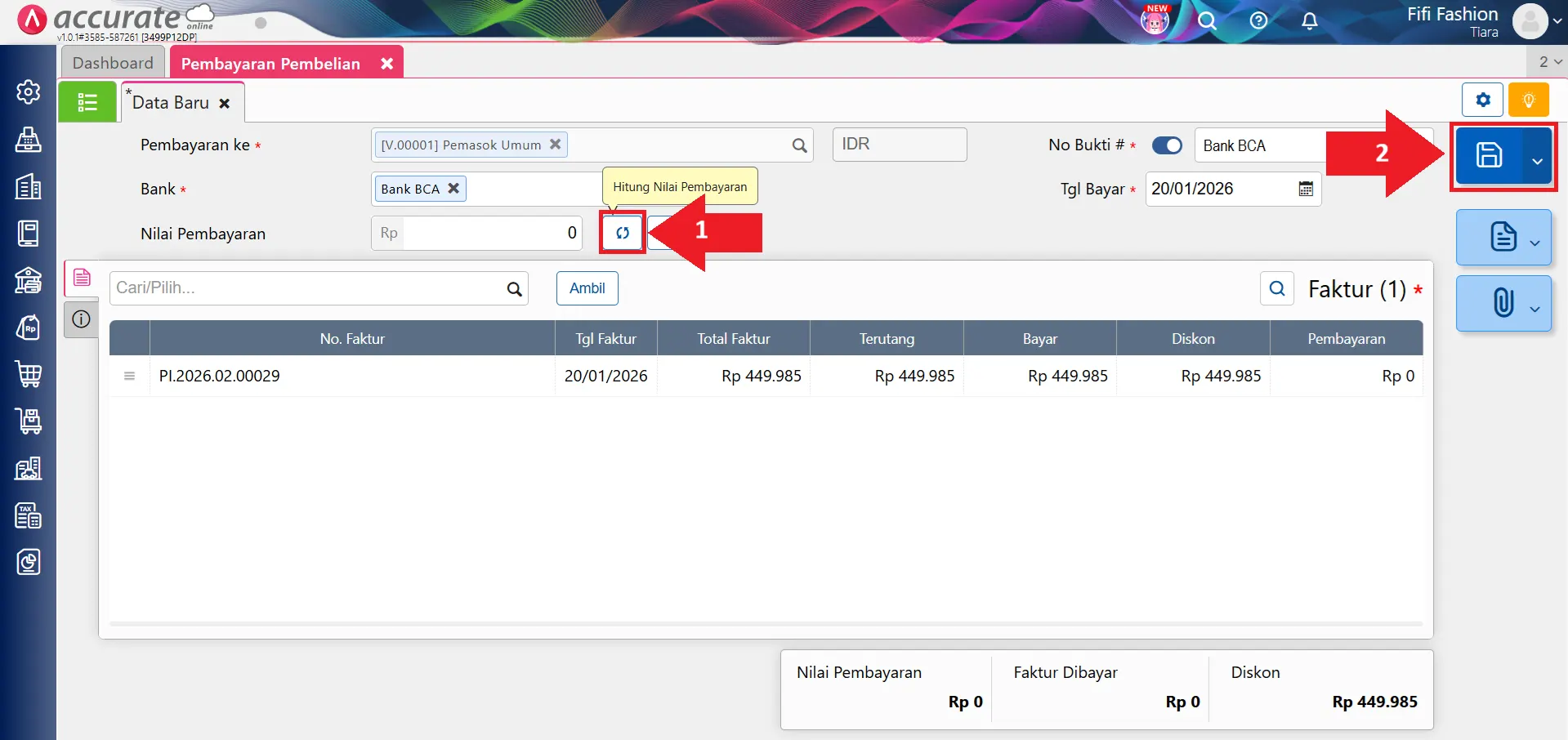Open the notification bell
Image resolution: width=1568 pixels, height=740 pixels.
point(1309,21)
